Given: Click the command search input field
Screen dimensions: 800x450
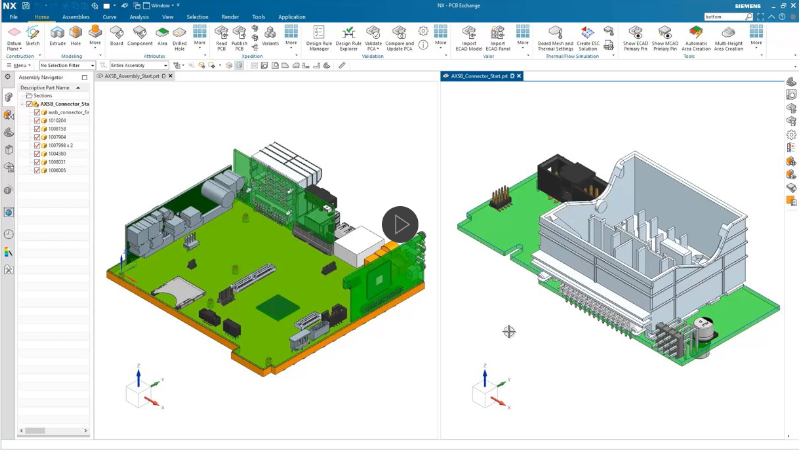Looking at the screenshot, I should 724,17.
